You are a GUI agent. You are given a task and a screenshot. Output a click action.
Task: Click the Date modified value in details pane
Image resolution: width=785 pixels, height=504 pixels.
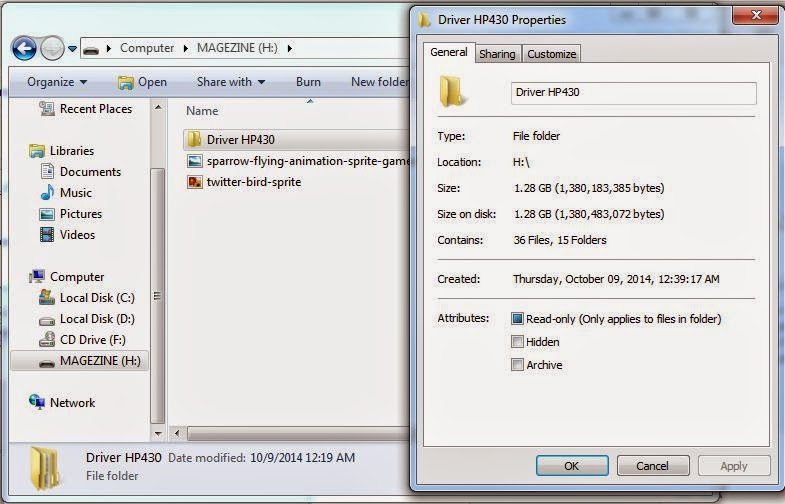302,457
